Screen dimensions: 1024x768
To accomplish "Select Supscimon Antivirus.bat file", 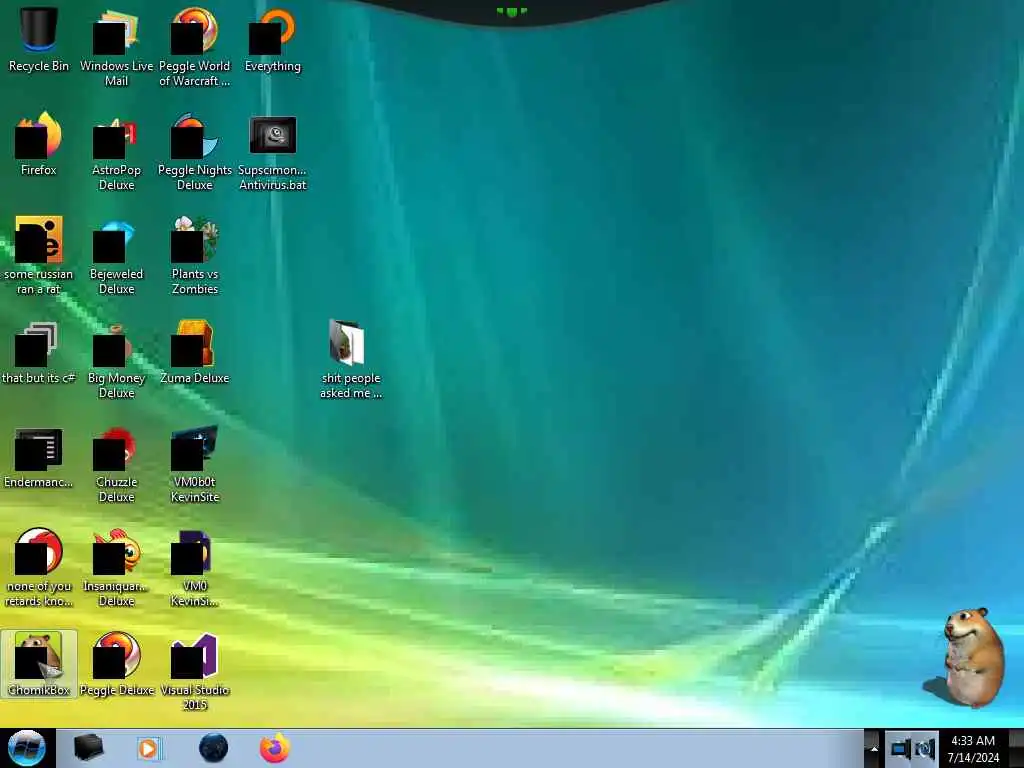I will (x=272, y=152).
